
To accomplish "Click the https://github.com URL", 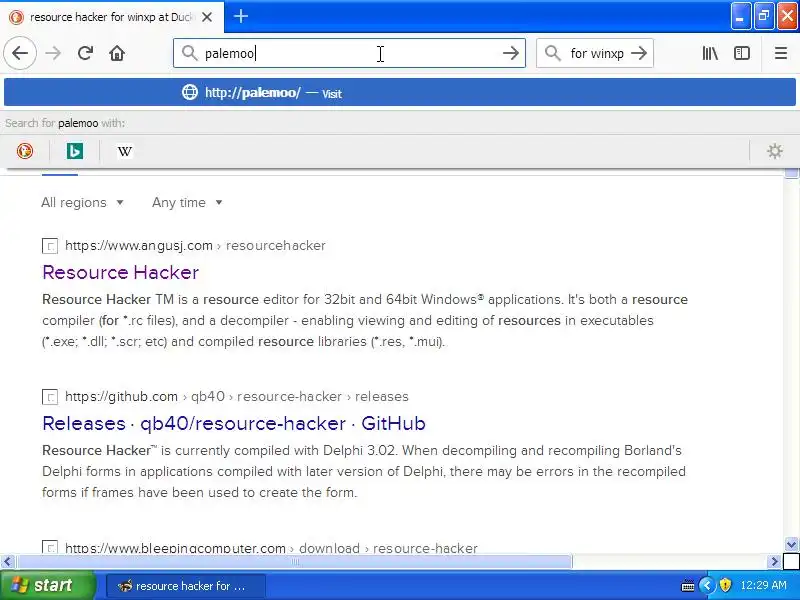I will 121,396.
